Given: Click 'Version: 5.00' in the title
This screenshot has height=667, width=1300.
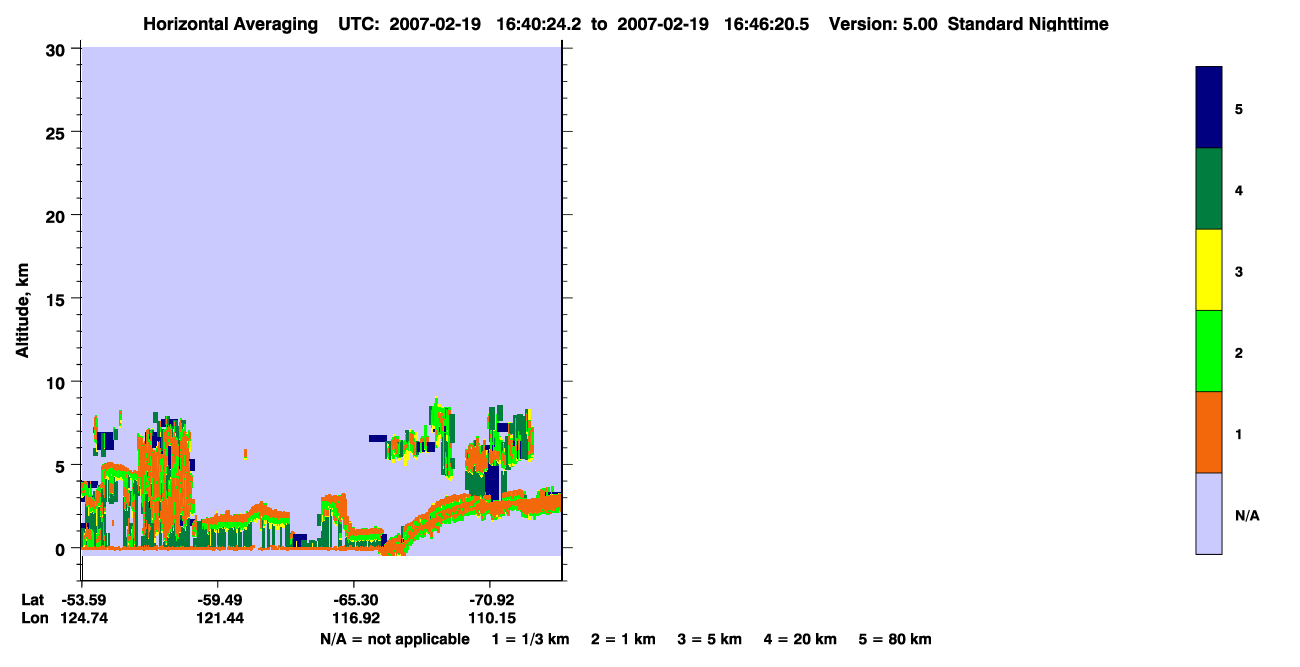Looking at the screenshot, I should coord(883,24).
